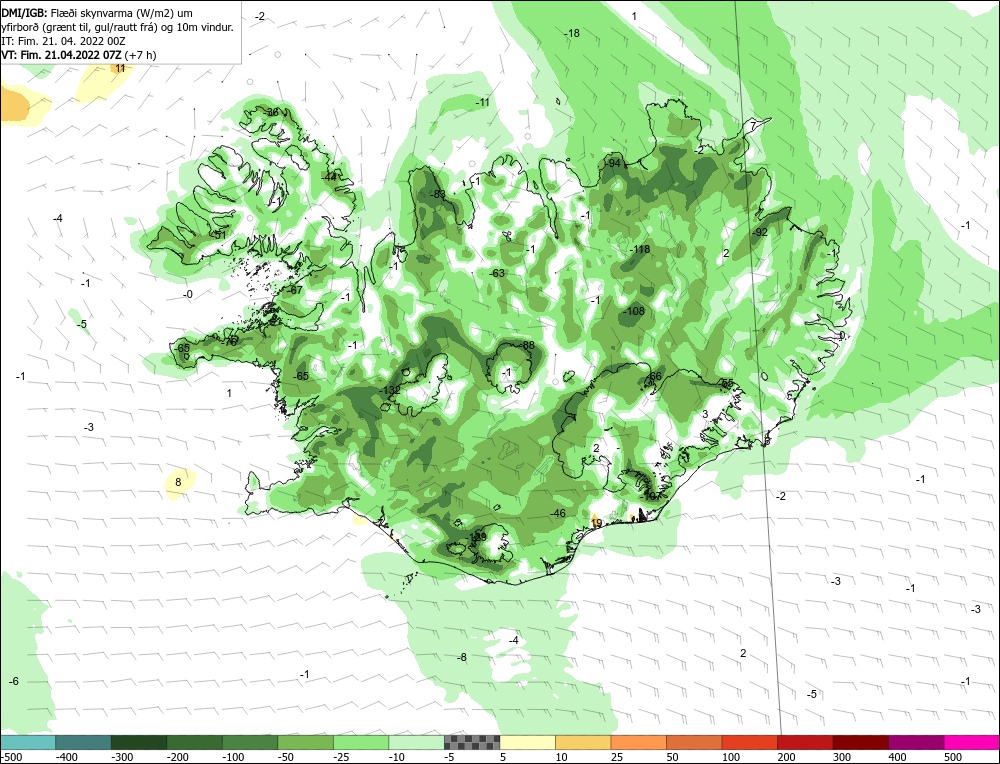Click the map value "-63"
This screenshot has width=1000, height=764.
tap(497, 273)
